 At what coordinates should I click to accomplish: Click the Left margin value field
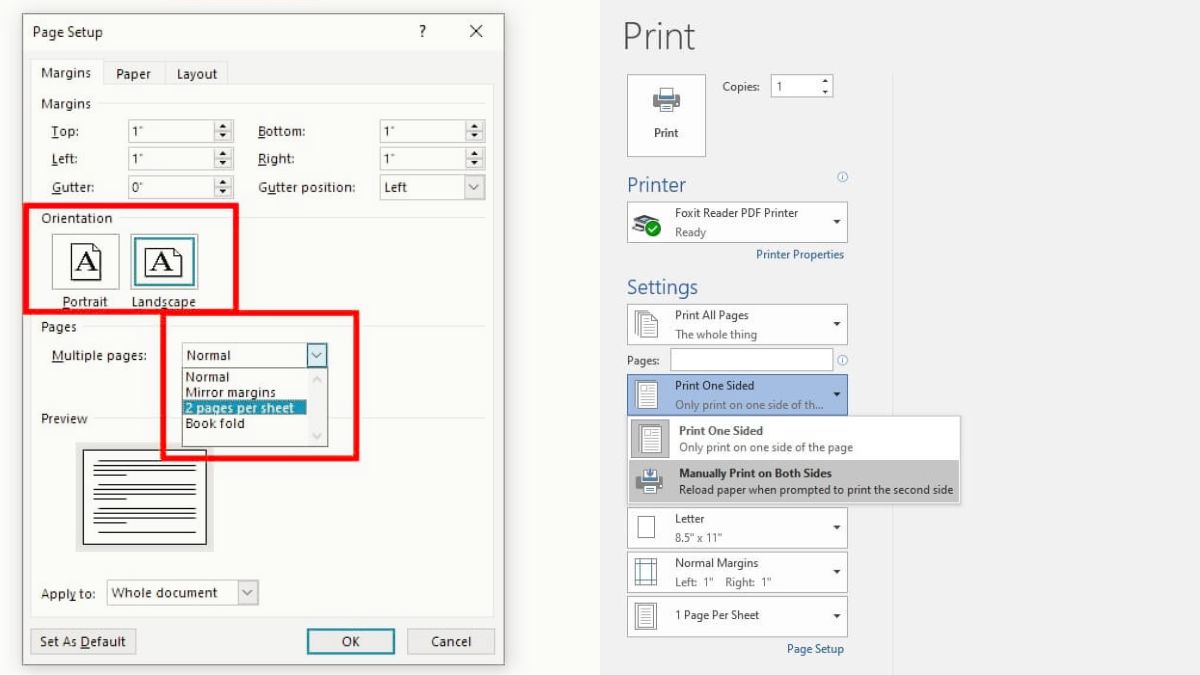(x=171, y=159)
